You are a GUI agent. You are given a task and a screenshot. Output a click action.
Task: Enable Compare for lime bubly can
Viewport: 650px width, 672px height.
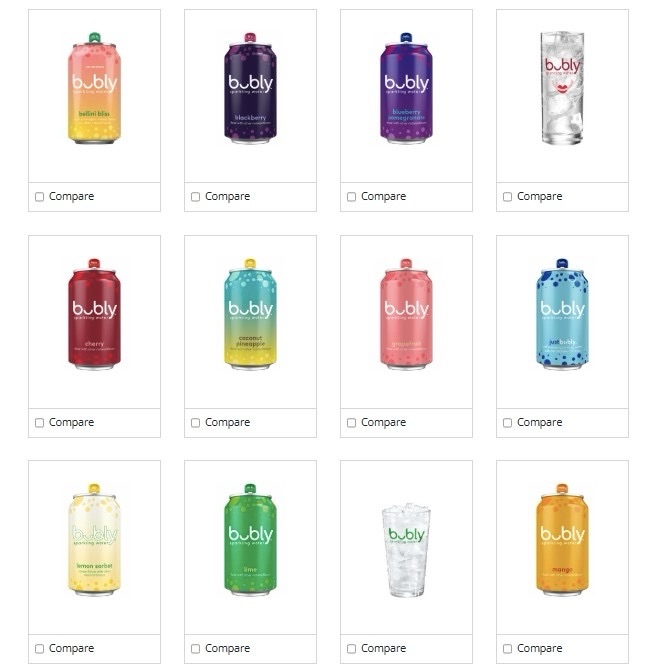195,648
